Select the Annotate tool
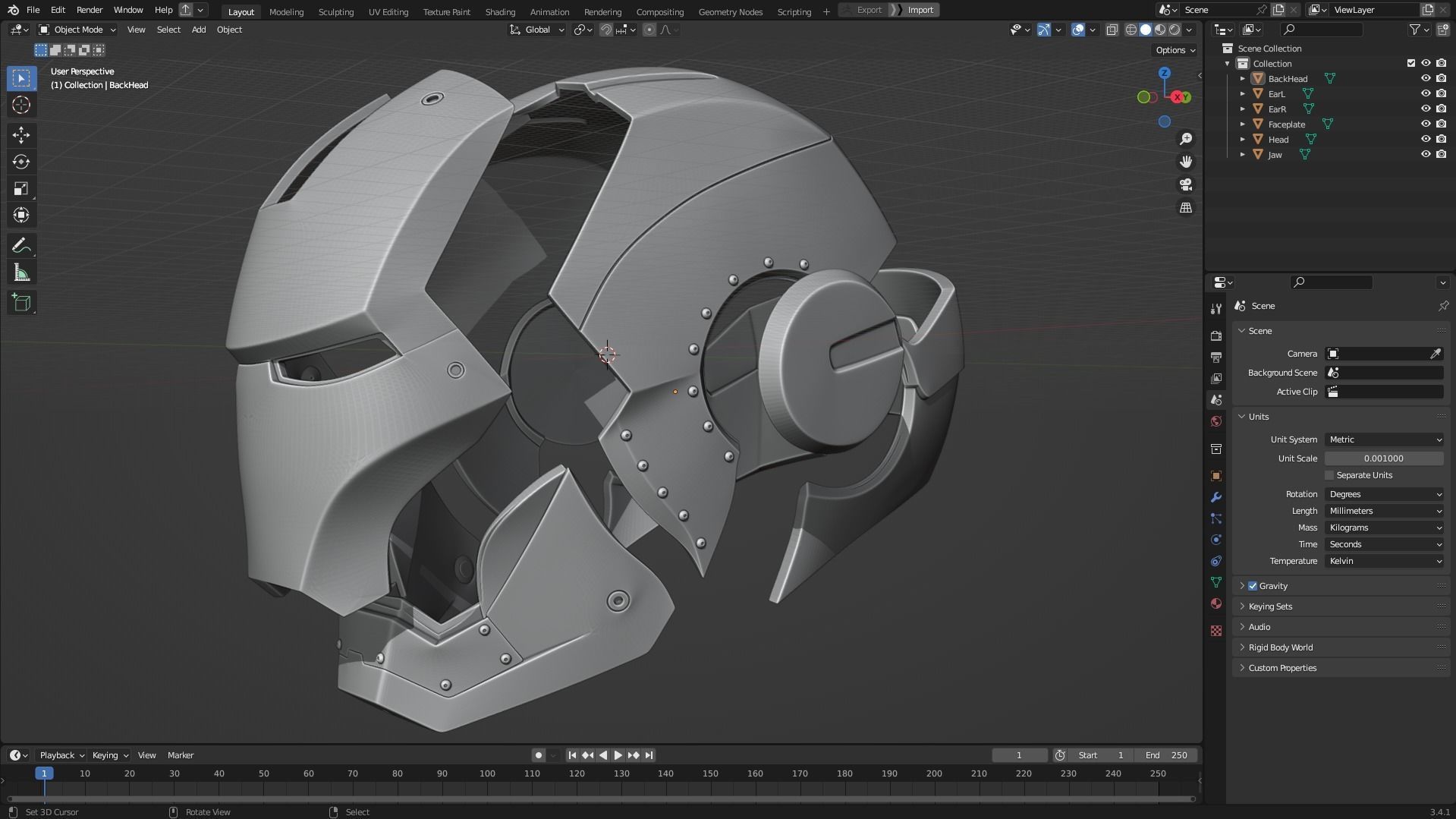1456x819 pixels. [21, 246]
